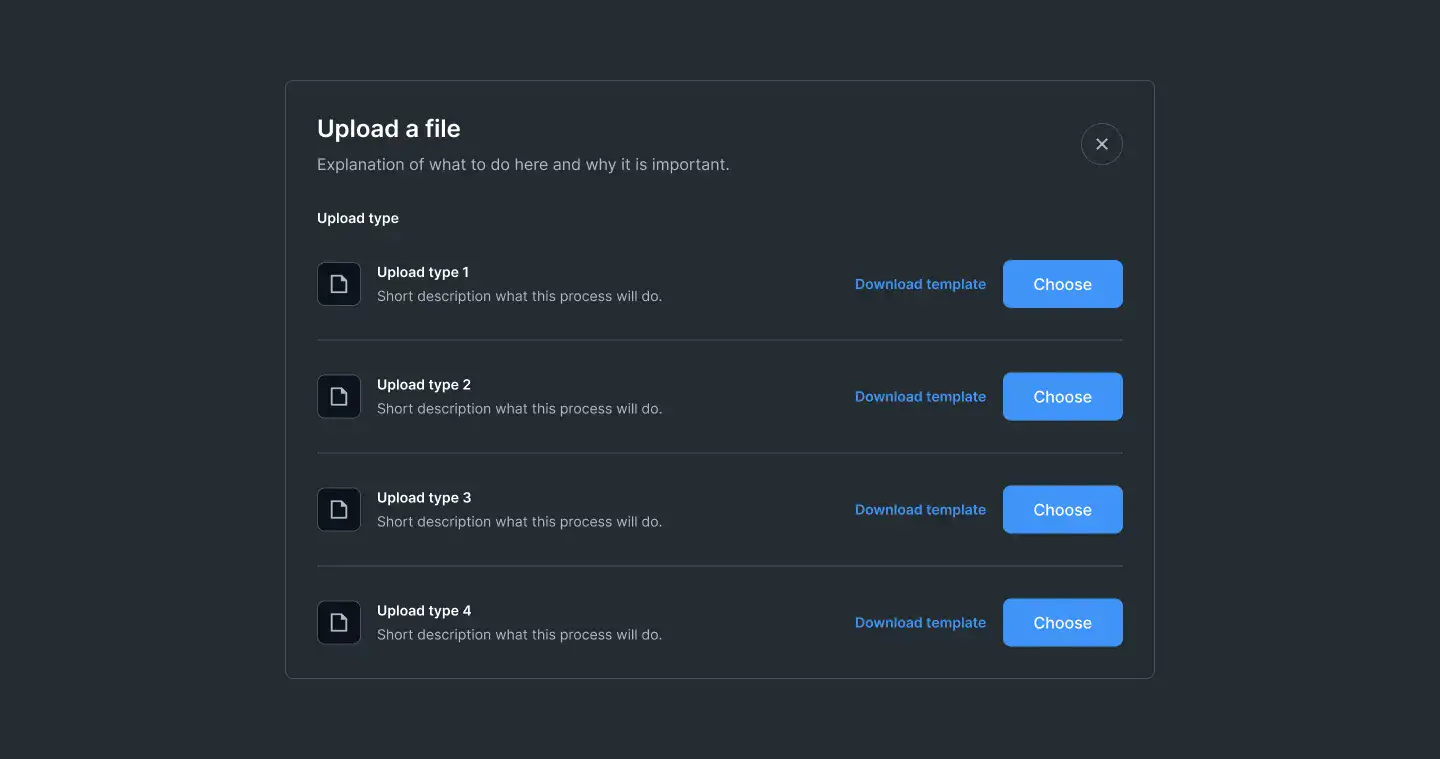Viewport: 1440px width, 759px height.
Task: Open Download template link for Upload type 3
Action: coord(920,510)
